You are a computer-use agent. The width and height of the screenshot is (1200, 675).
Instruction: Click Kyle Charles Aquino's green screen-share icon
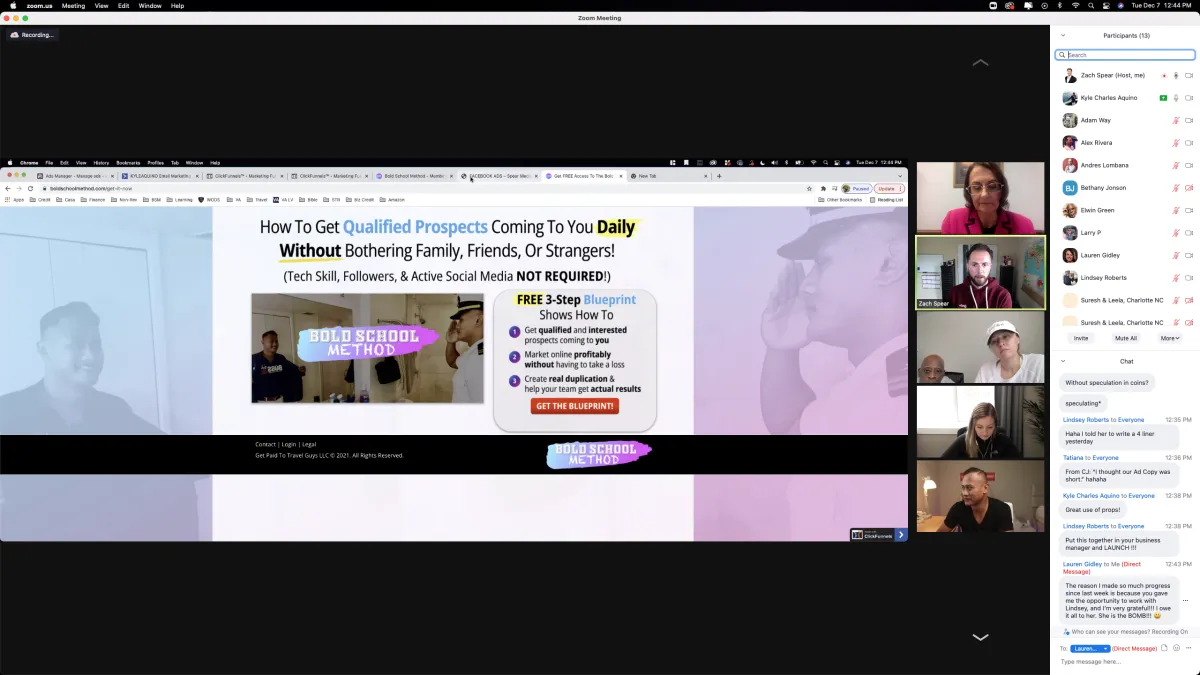(1163, 98)
